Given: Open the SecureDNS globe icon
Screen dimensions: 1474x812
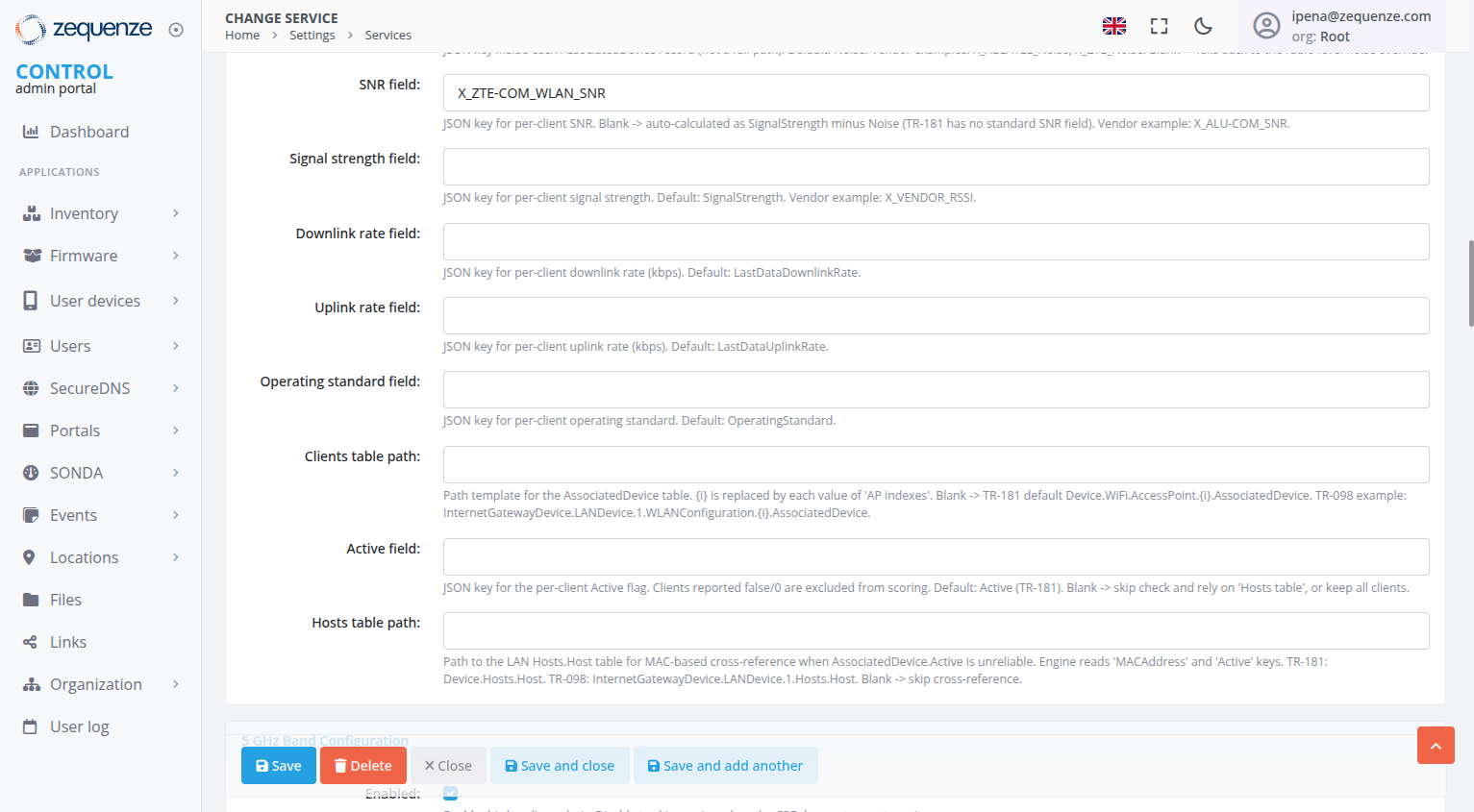Looking at the screenshot, I should pyautogui.click(x=32, y=387).
